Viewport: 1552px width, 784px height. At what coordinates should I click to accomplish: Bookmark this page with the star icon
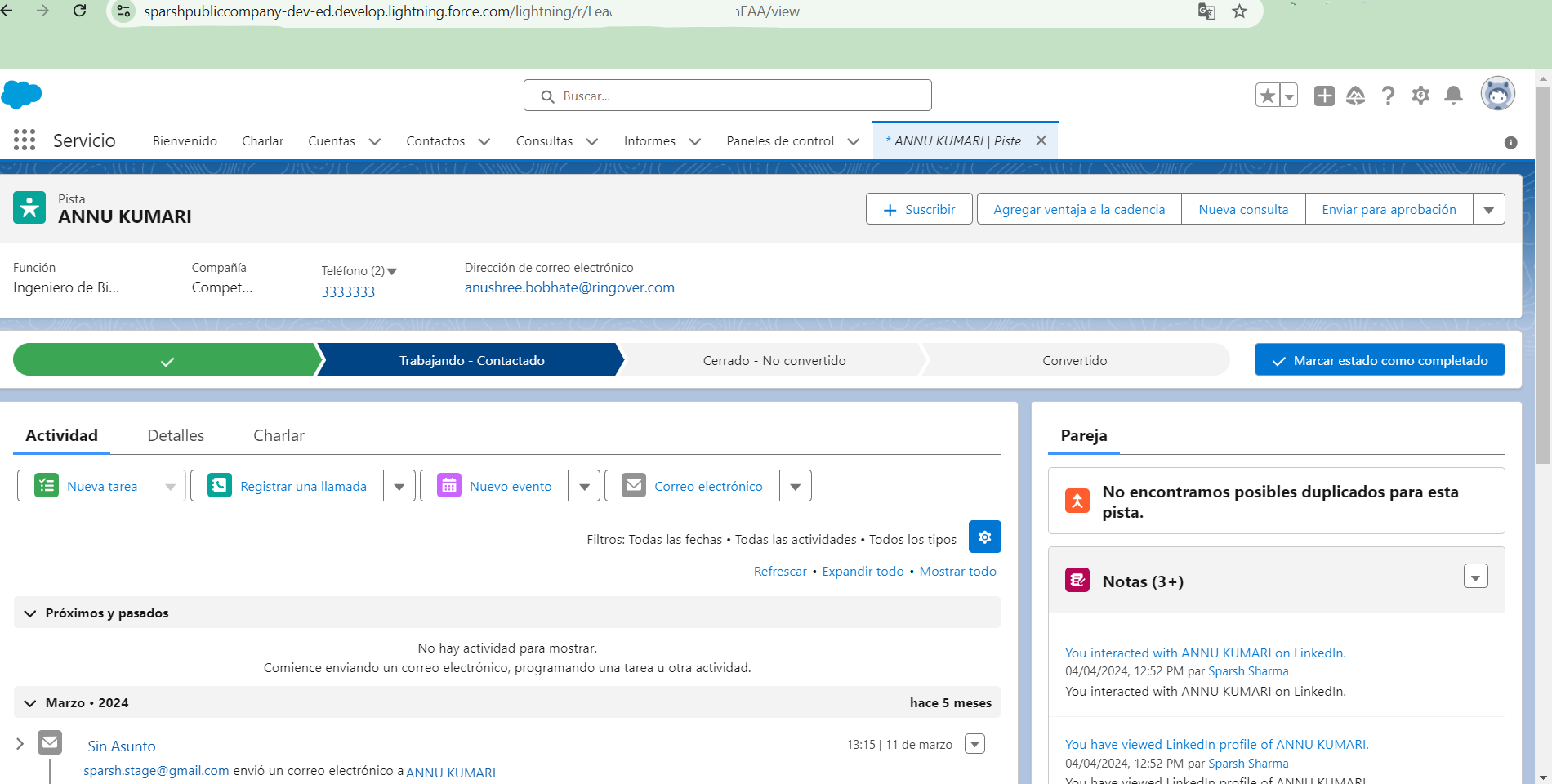1239,11
